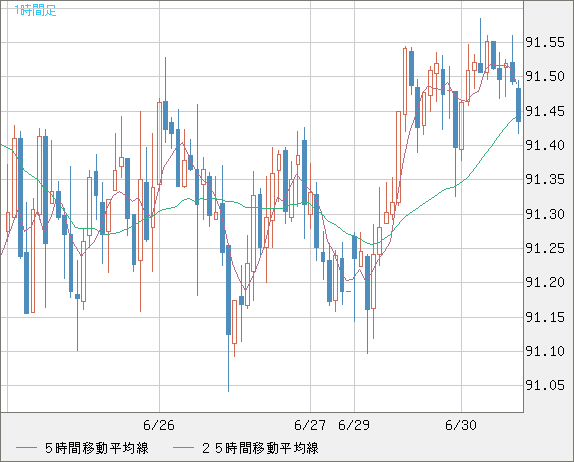574x462 pixels.
Task: Click the 6/27 date axis label
Action: (310, 425)
